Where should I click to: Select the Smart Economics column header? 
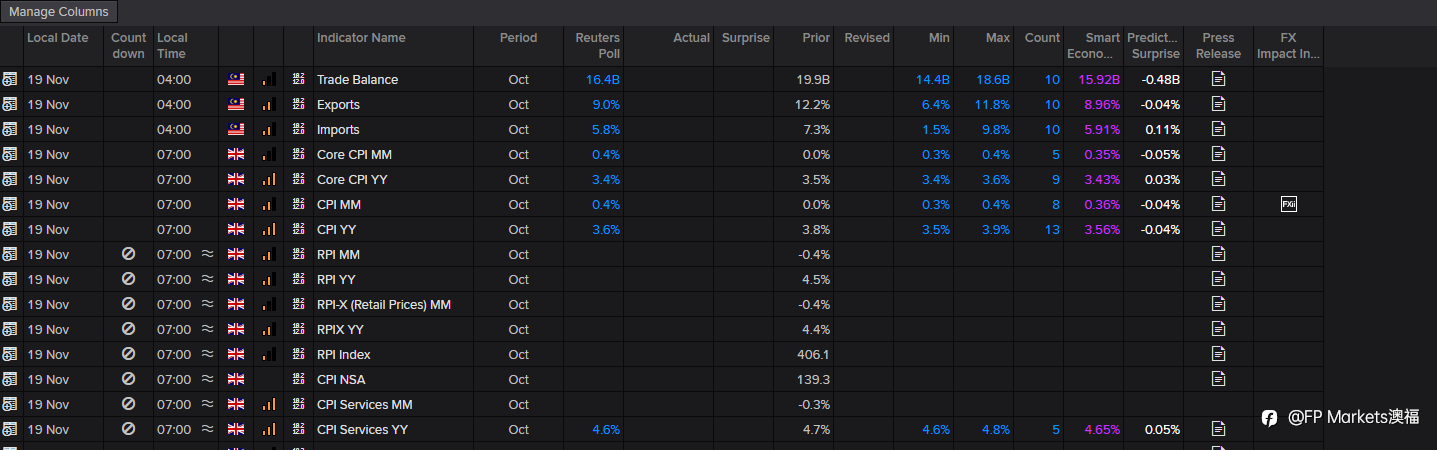(x=1093, y=46)
